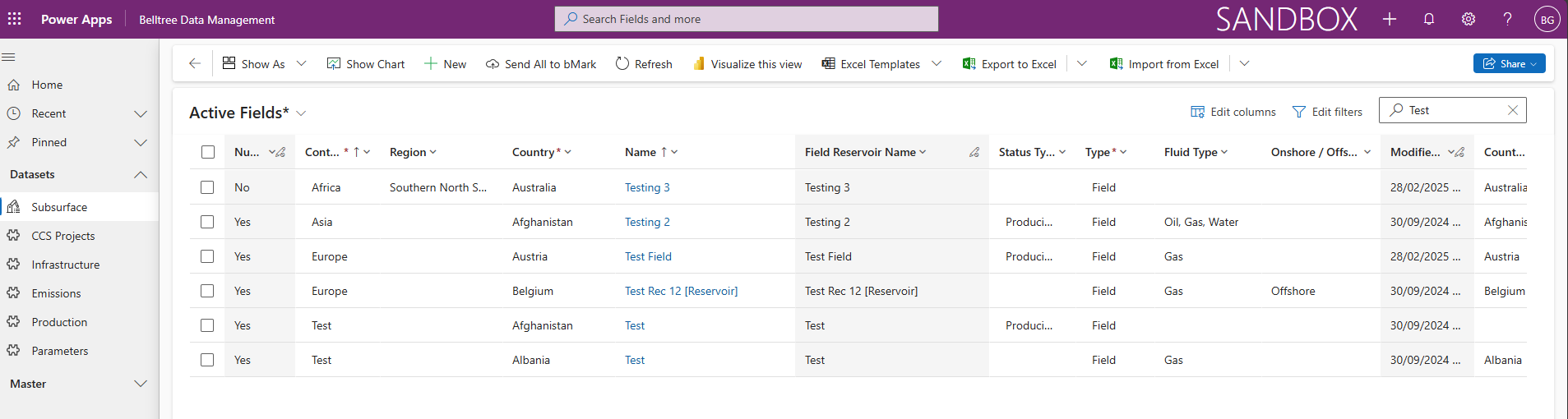
Task: Click Southern North S... region cell
Action: point(438,187)
